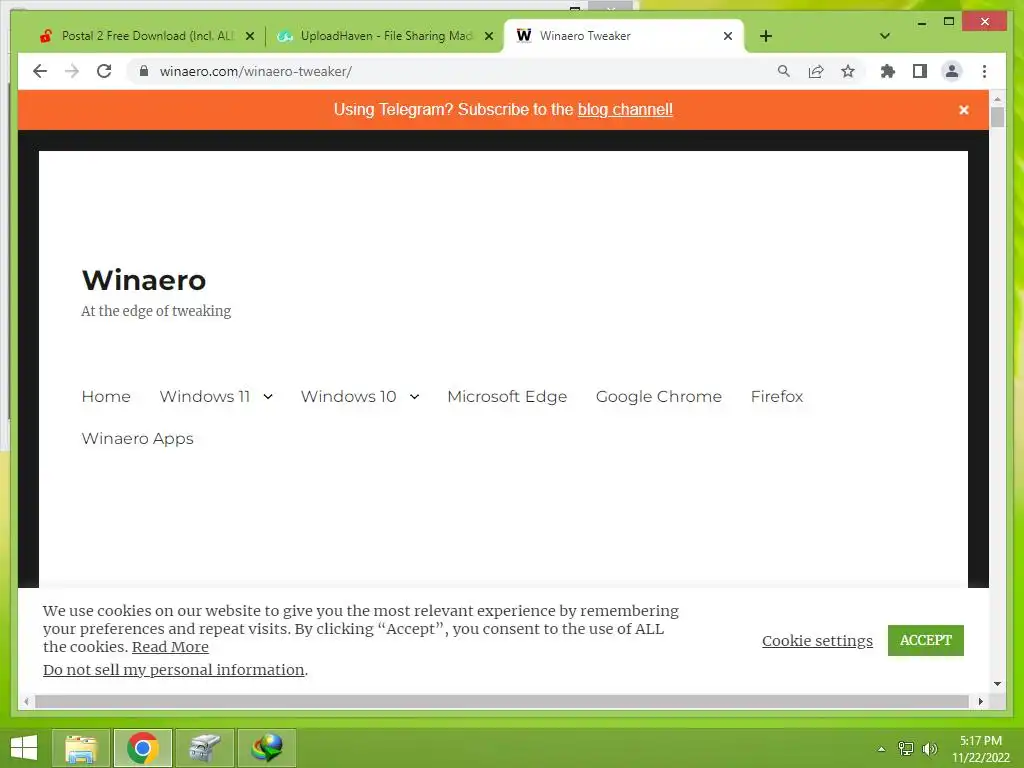Open the volume speaker tray icon
Image resolution: width=1024 pixels, height=768 pixels.
tap(929, 748)
